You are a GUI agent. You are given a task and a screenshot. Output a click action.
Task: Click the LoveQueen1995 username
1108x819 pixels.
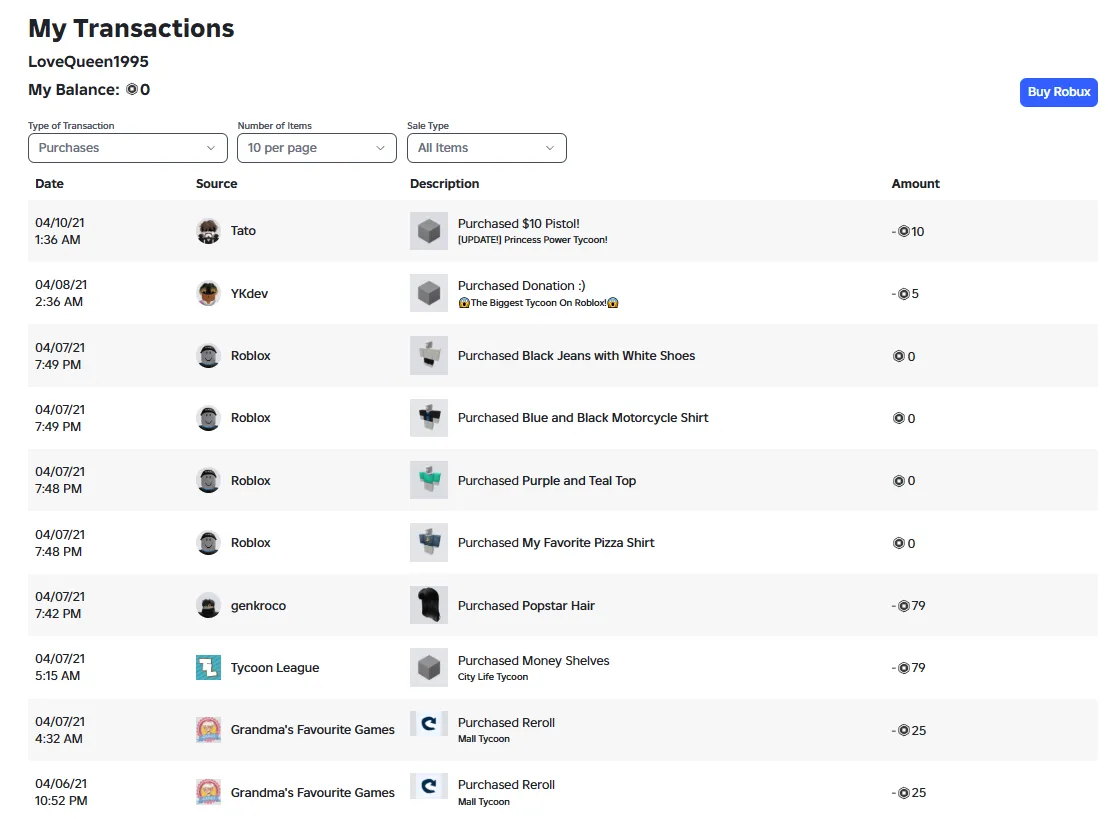[x=88, y=61]
